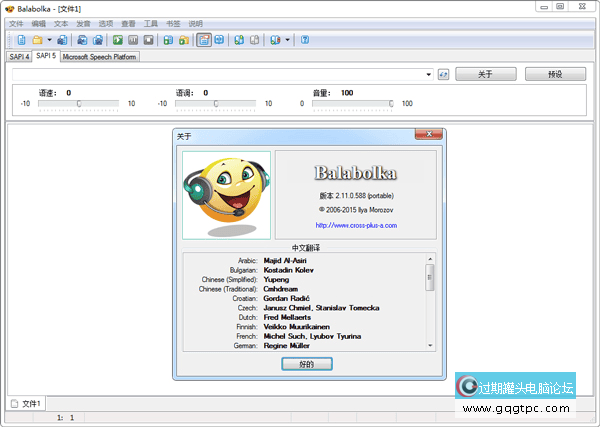
Task: Open the 文件 menu
Action: pyautogui.click(x=15, y=22)
